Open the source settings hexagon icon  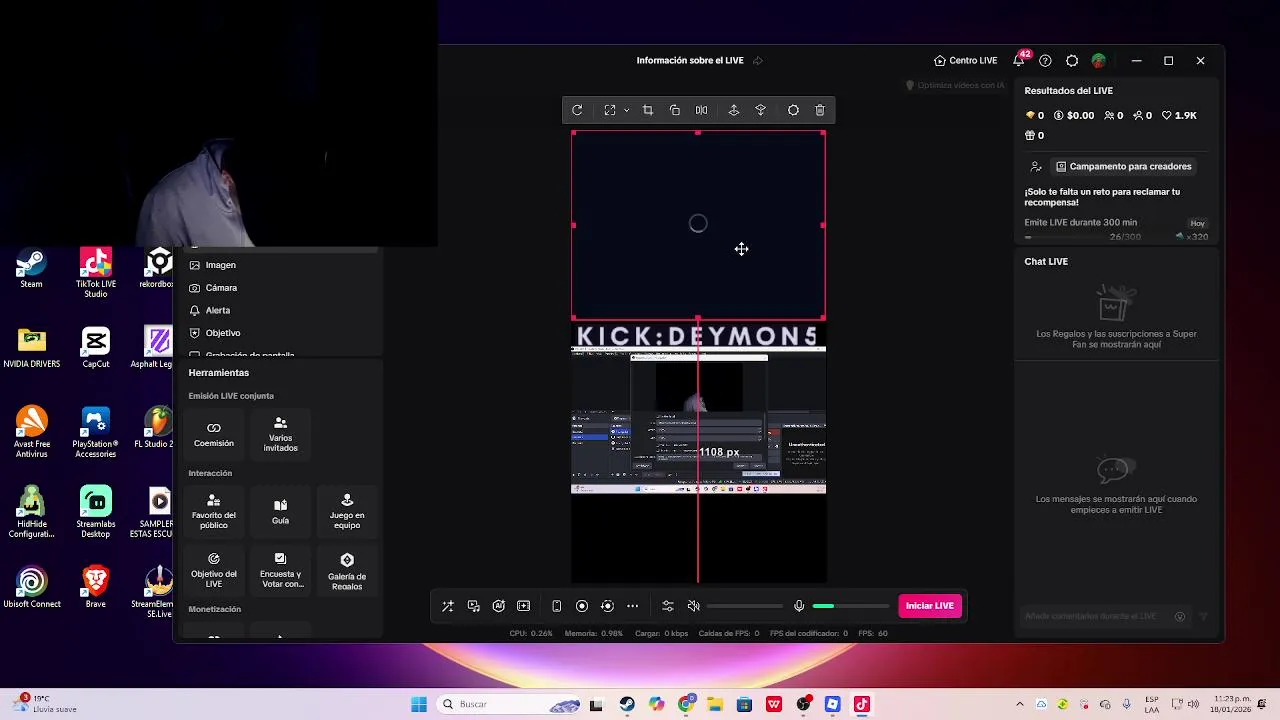point(793,110)
